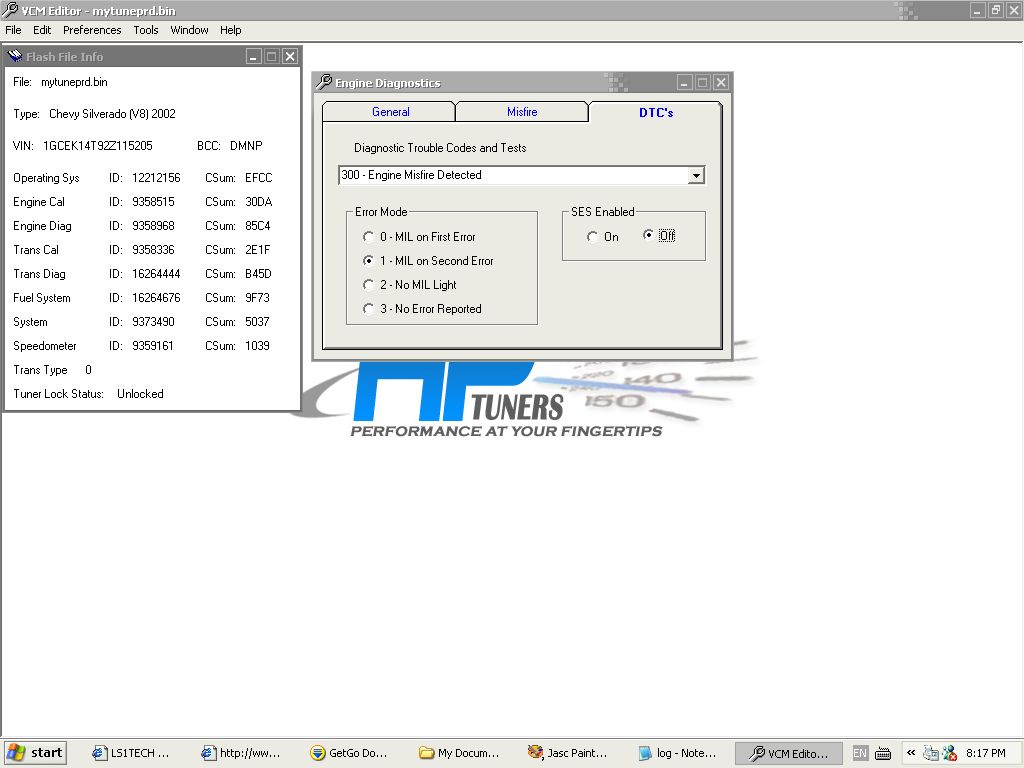Switch to the General tab
Screen dimensions: 1024x768
[x=390, y=112]
